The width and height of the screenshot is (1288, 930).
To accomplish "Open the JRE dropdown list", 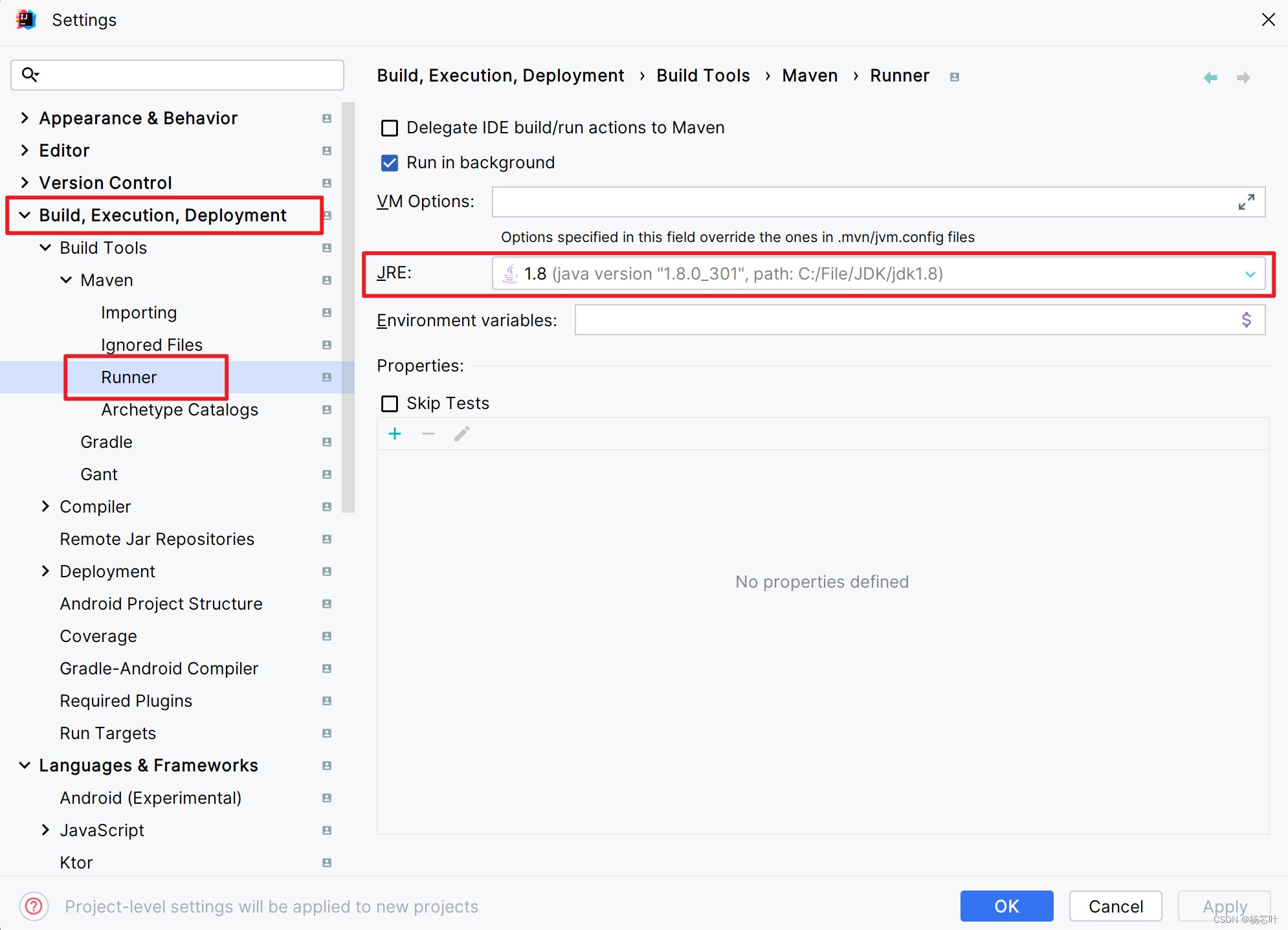I will tap(1250, 274).
